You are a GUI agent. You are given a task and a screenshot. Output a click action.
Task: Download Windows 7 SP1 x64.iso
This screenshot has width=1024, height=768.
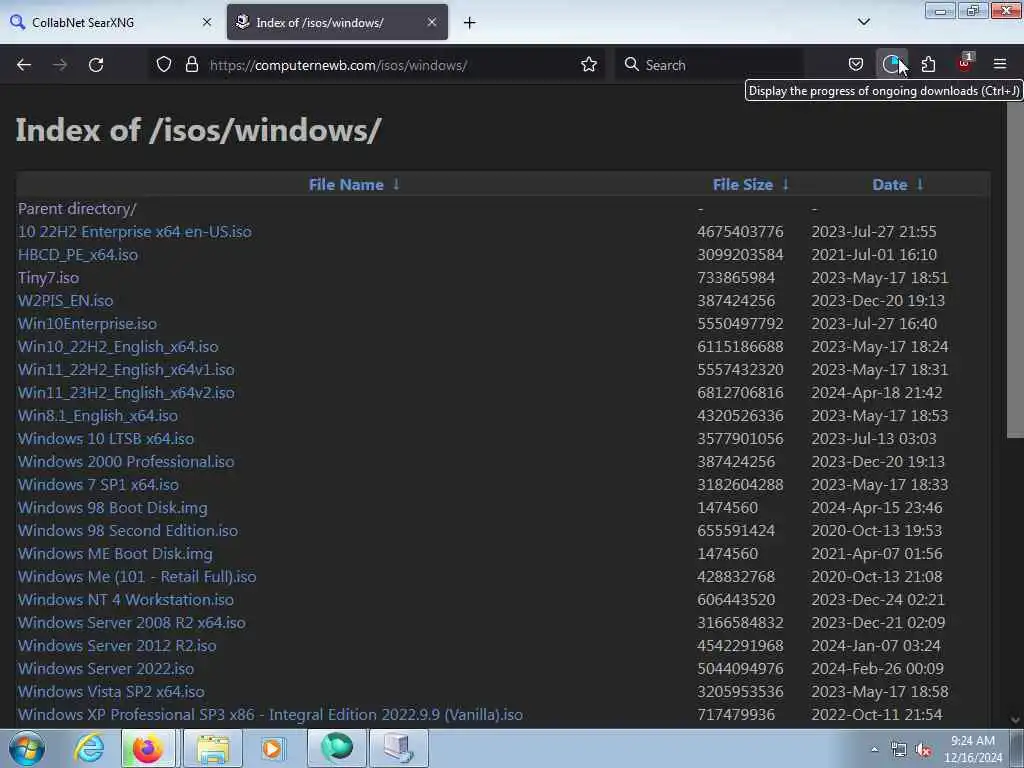98,485
